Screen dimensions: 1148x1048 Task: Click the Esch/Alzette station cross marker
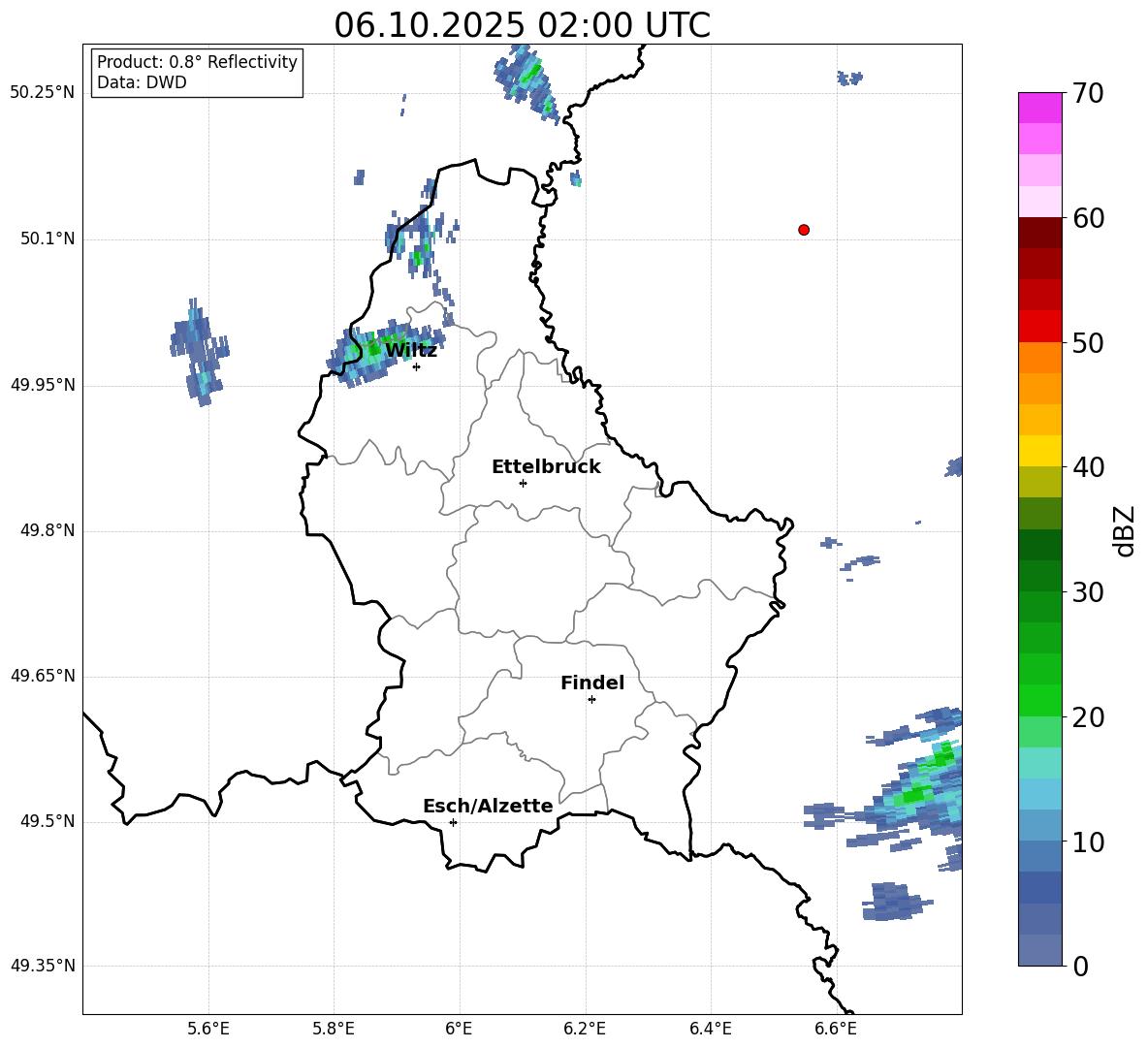(x=453, y=822)
